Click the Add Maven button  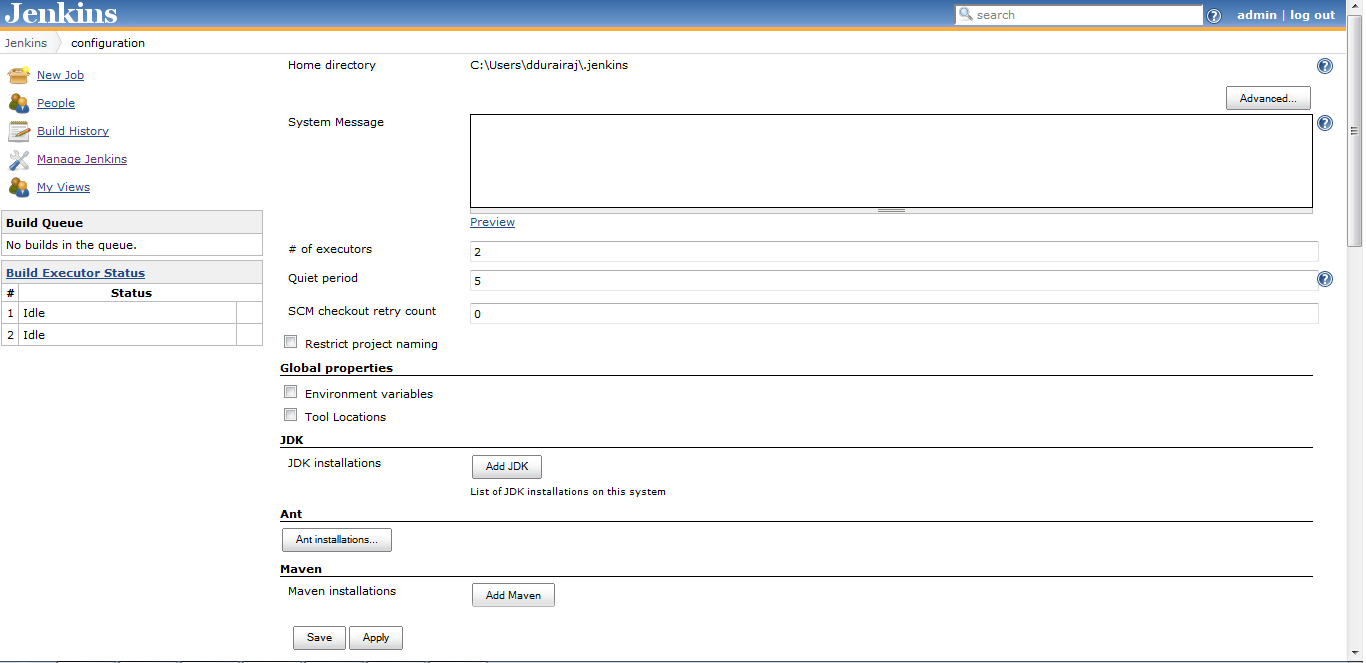(513, 595)
